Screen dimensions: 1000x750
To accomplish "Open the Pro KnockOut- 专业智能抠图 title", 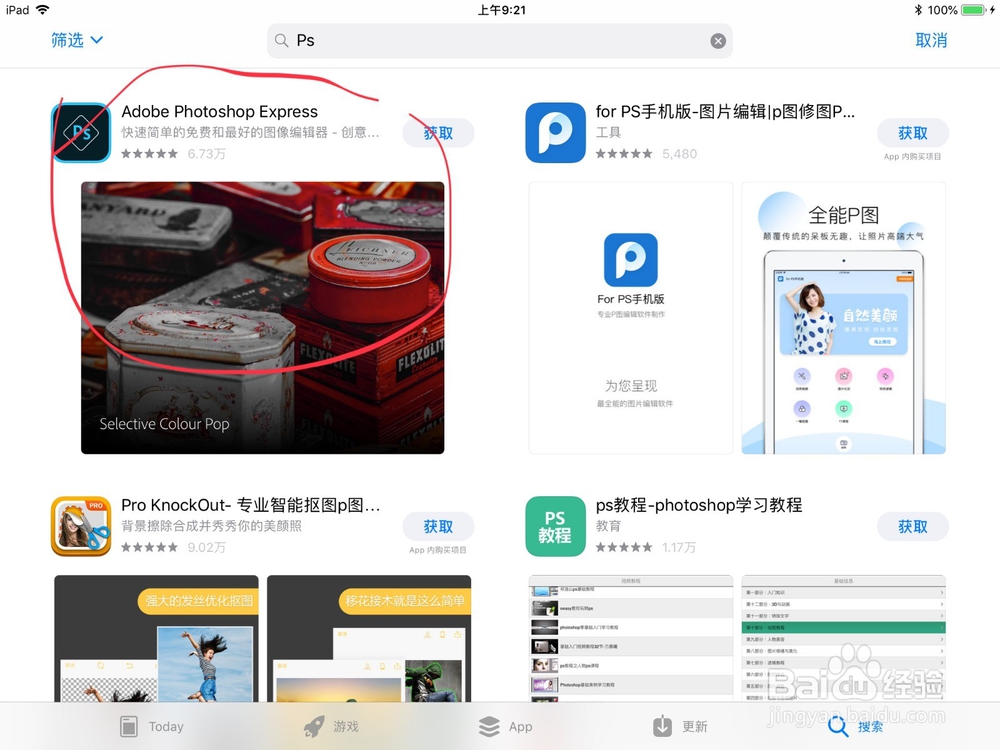I will tap(251, 505).
